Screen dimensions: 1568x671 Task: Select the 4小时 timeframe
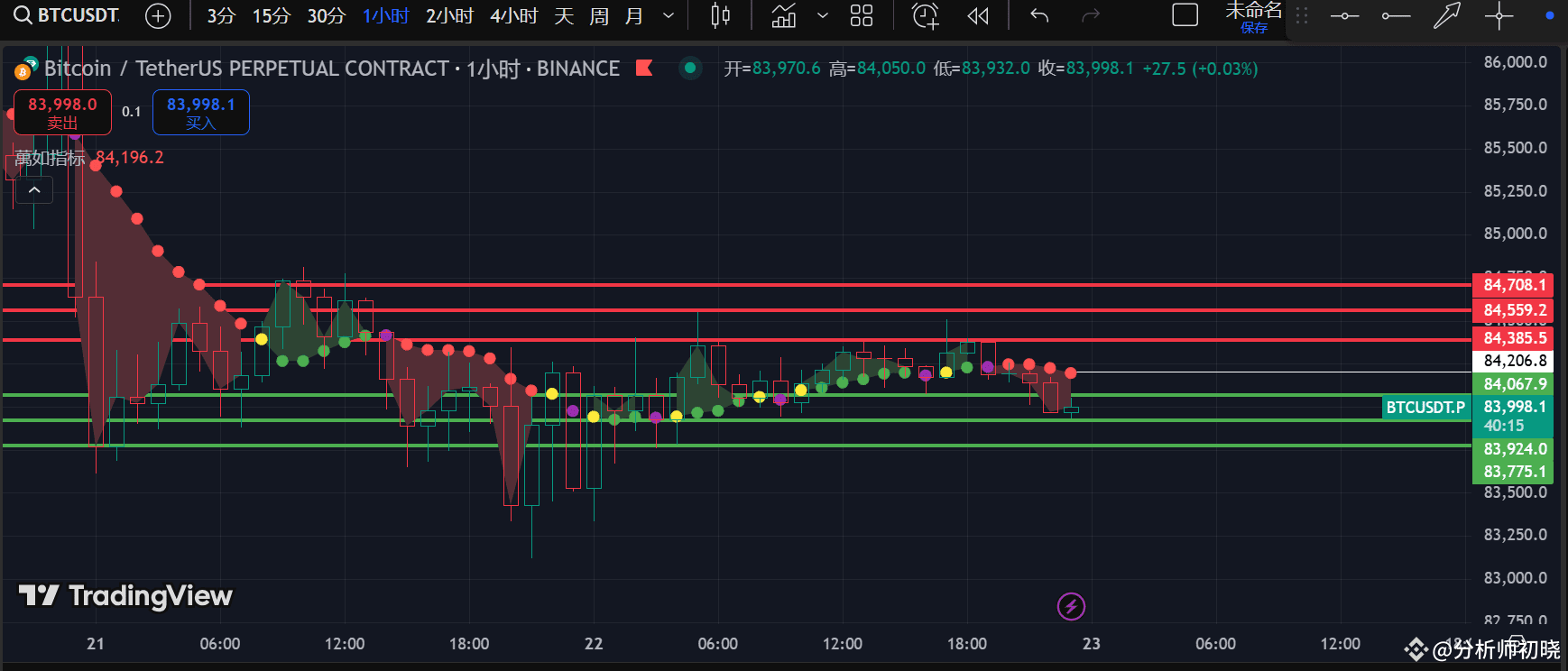[x=513, y=15]
